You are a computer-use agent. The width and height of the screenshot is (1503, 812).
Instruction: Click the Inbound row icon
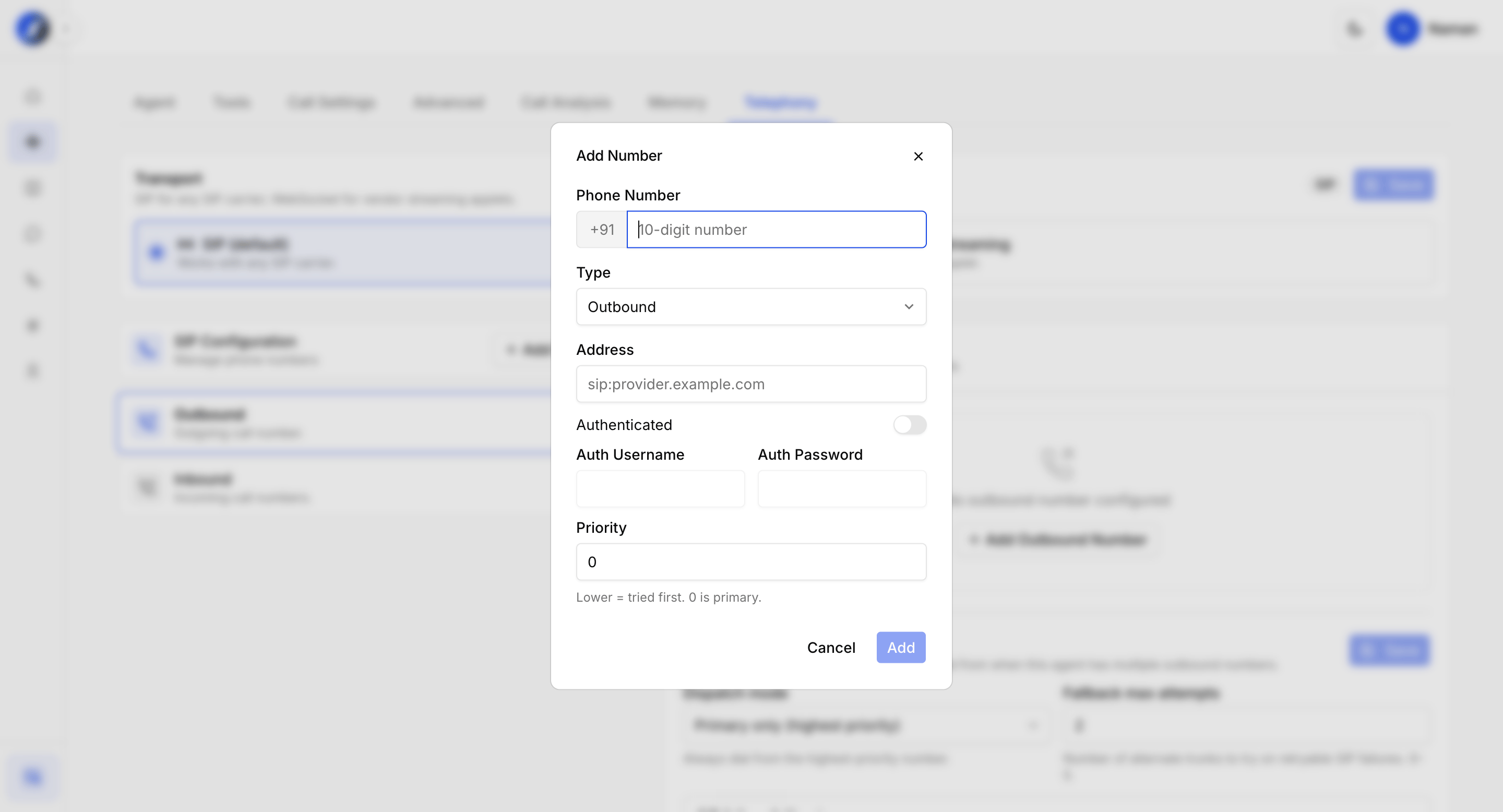[147, 486]
